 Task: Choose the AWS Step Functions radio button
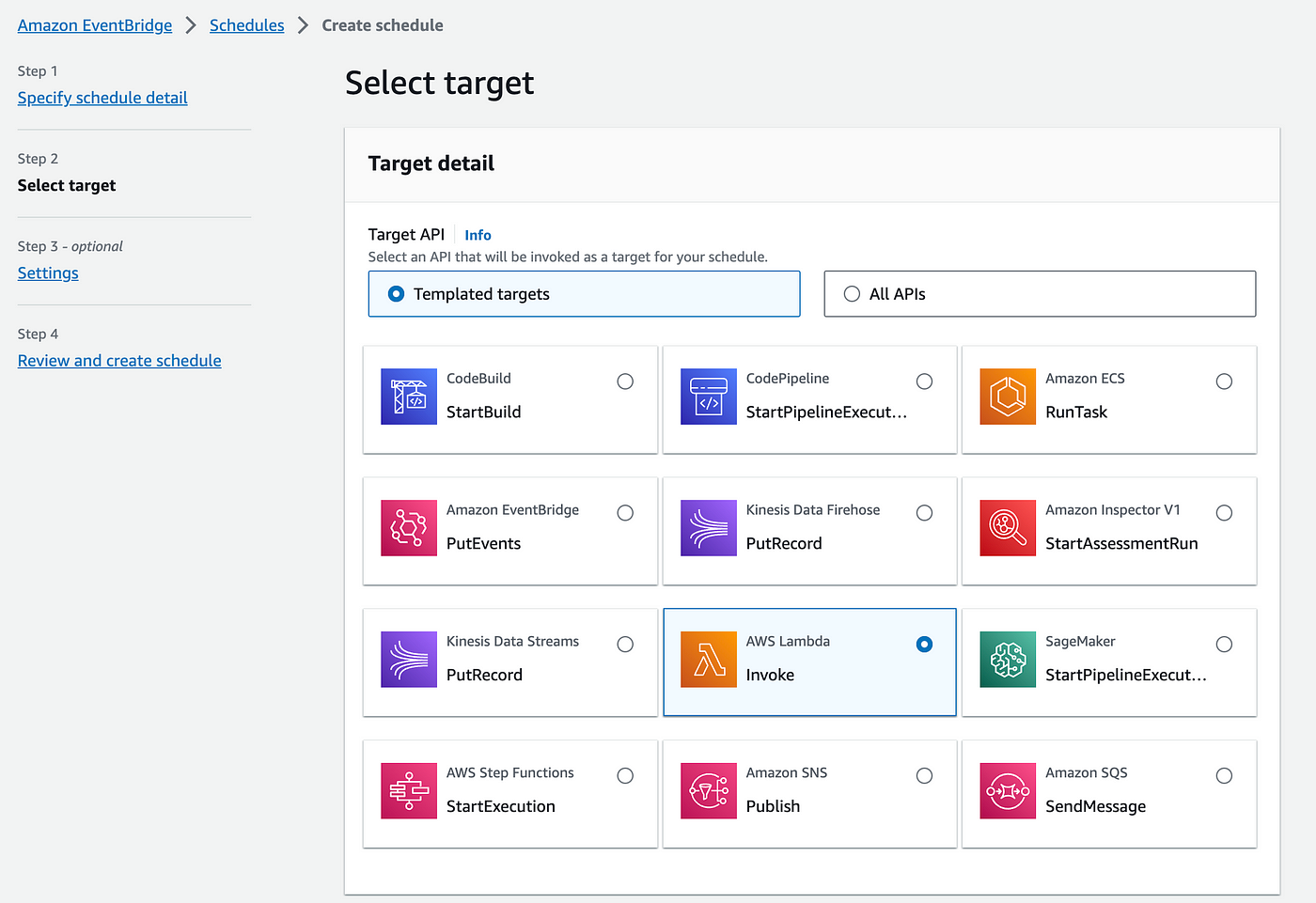(x=625, y=776)
